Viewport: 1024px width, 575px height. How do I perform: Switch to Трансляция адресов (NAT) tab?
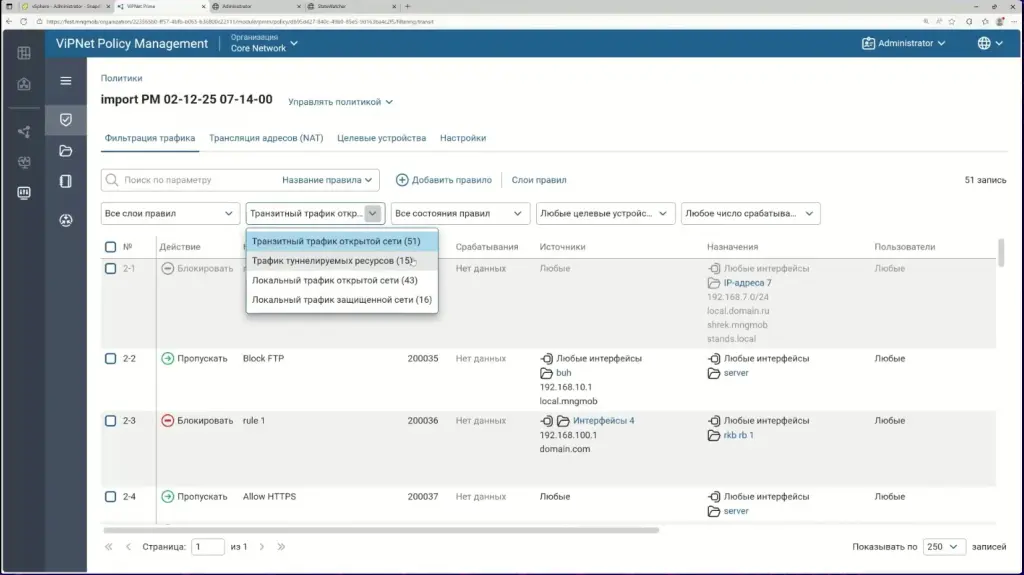point(266,138)
